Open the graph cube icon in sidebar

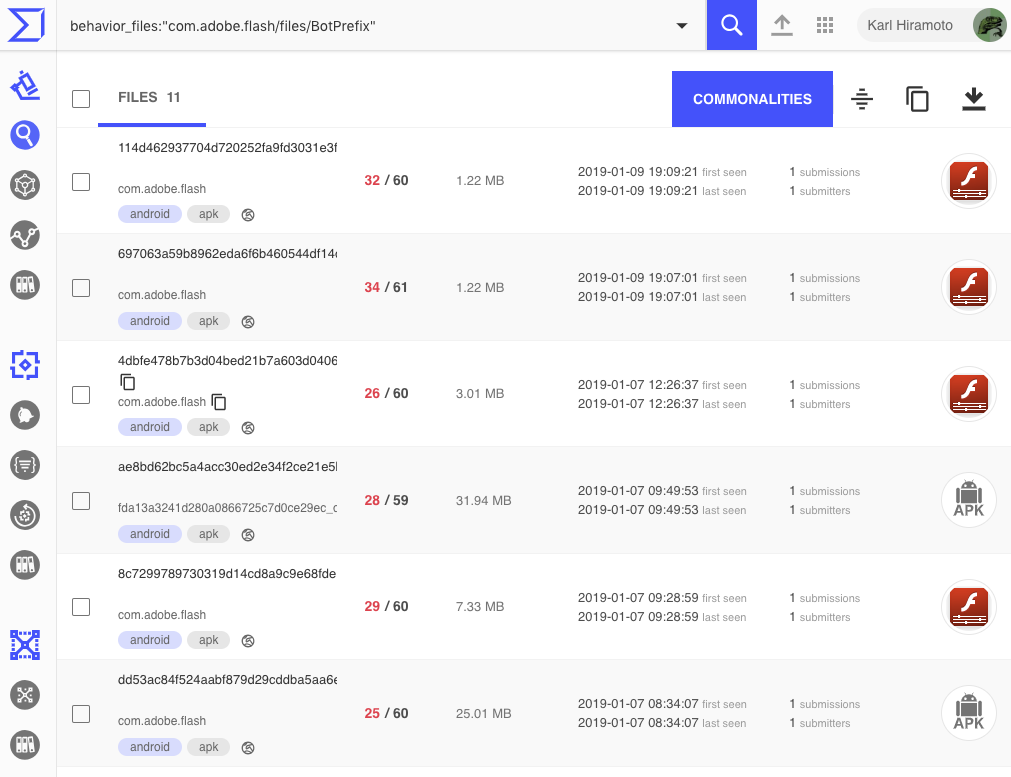pos(25,185)
